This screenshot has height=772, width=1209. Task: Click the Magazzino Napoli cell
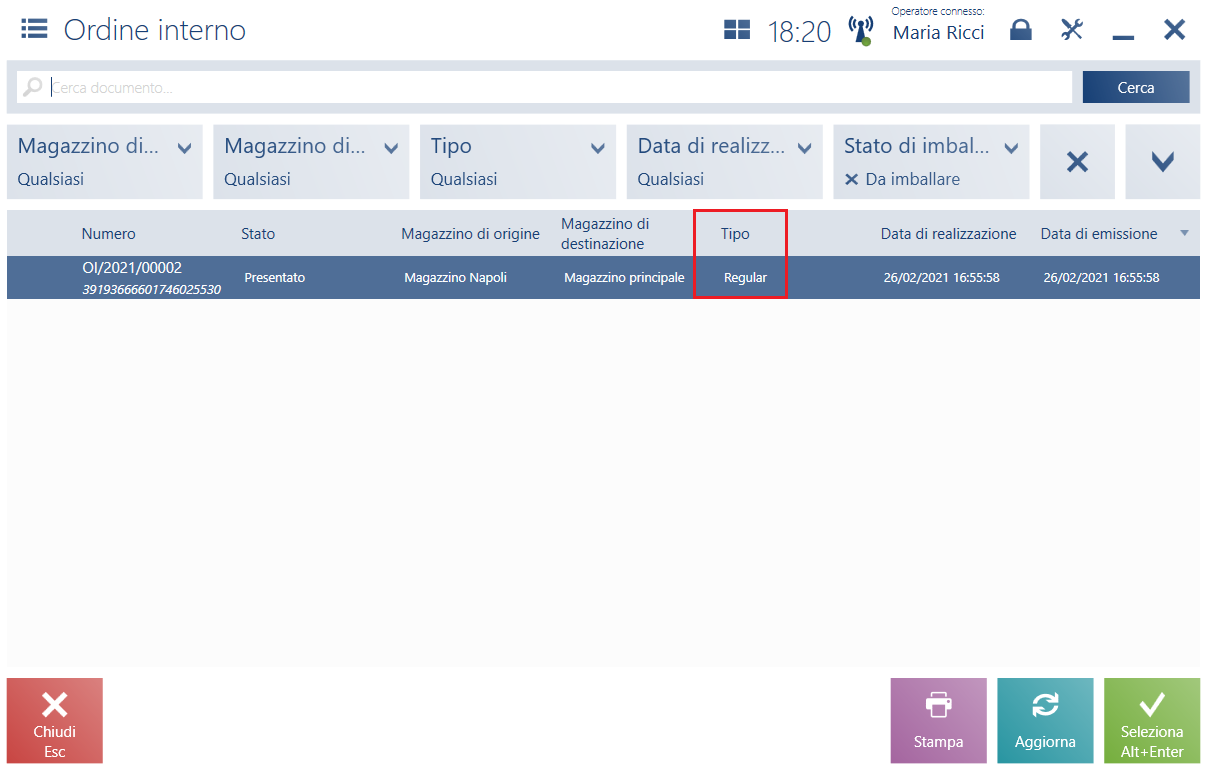pyautogui.click(x=456, y=278)
